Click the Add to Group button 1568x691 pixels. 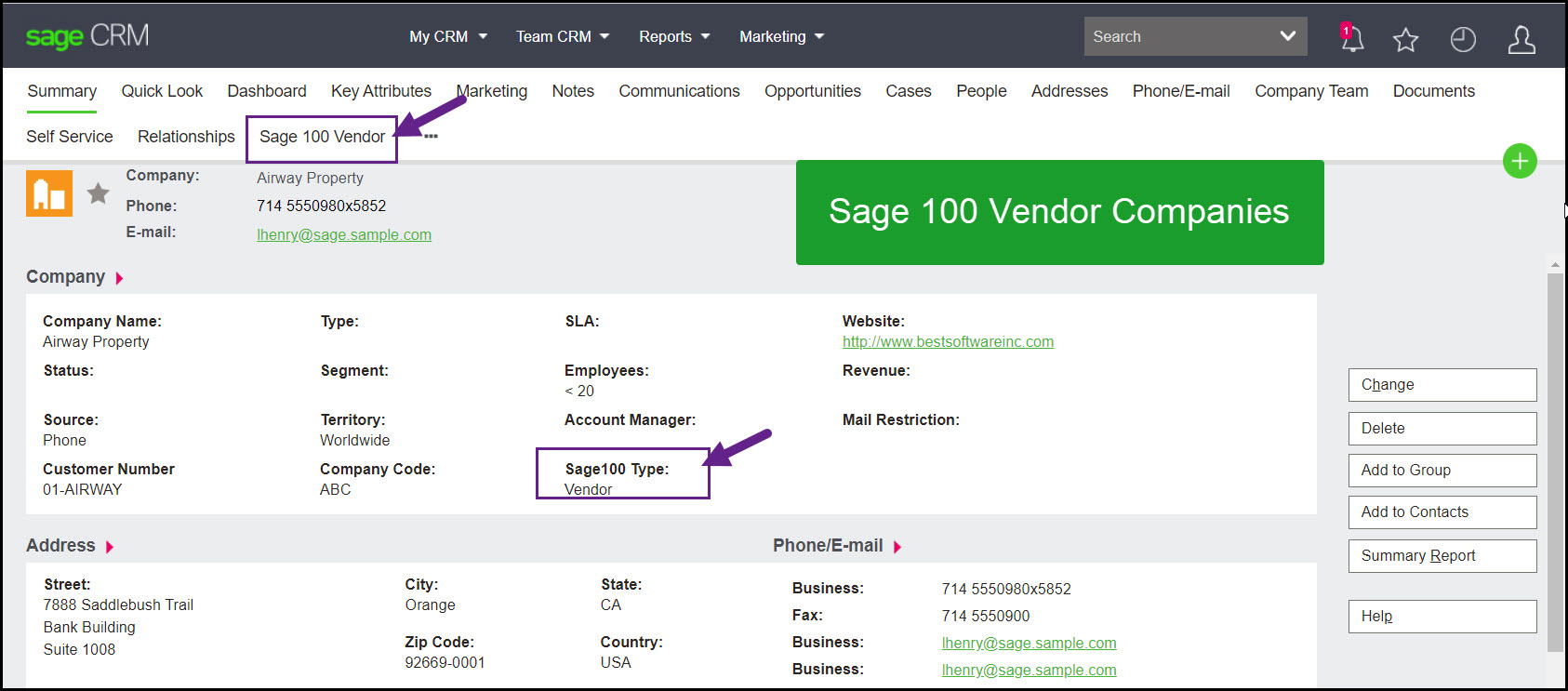pyautogui.click(x=1442, y=471)
